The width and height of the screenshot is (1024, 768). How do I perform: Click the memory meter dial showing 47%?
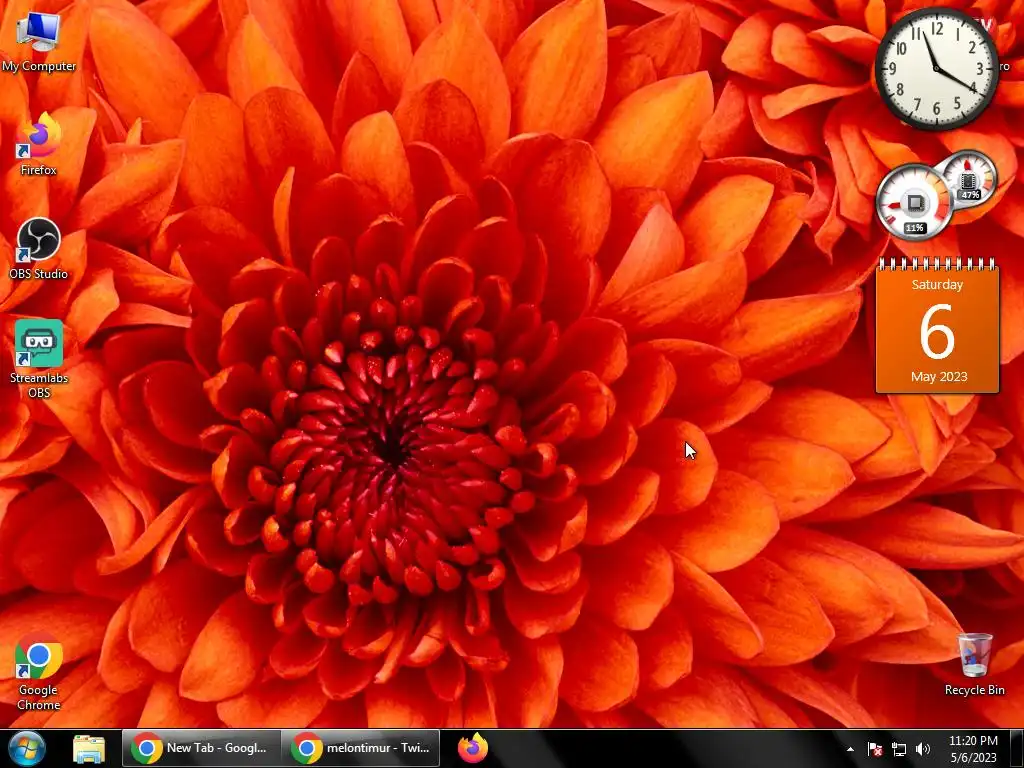(x=970, y=178)
